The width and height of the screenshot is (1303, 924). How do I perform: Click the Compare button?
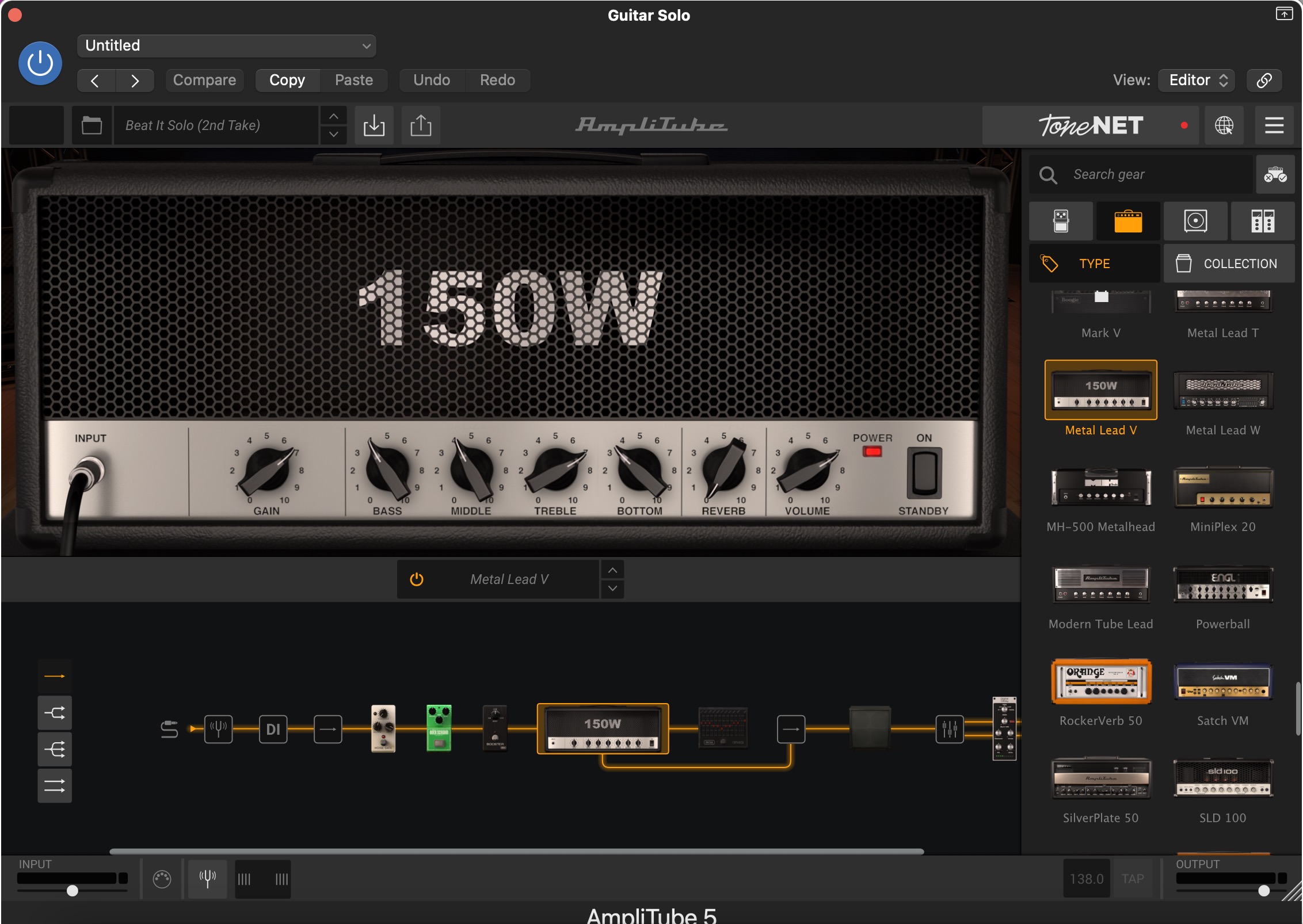(x=204, y=81)
